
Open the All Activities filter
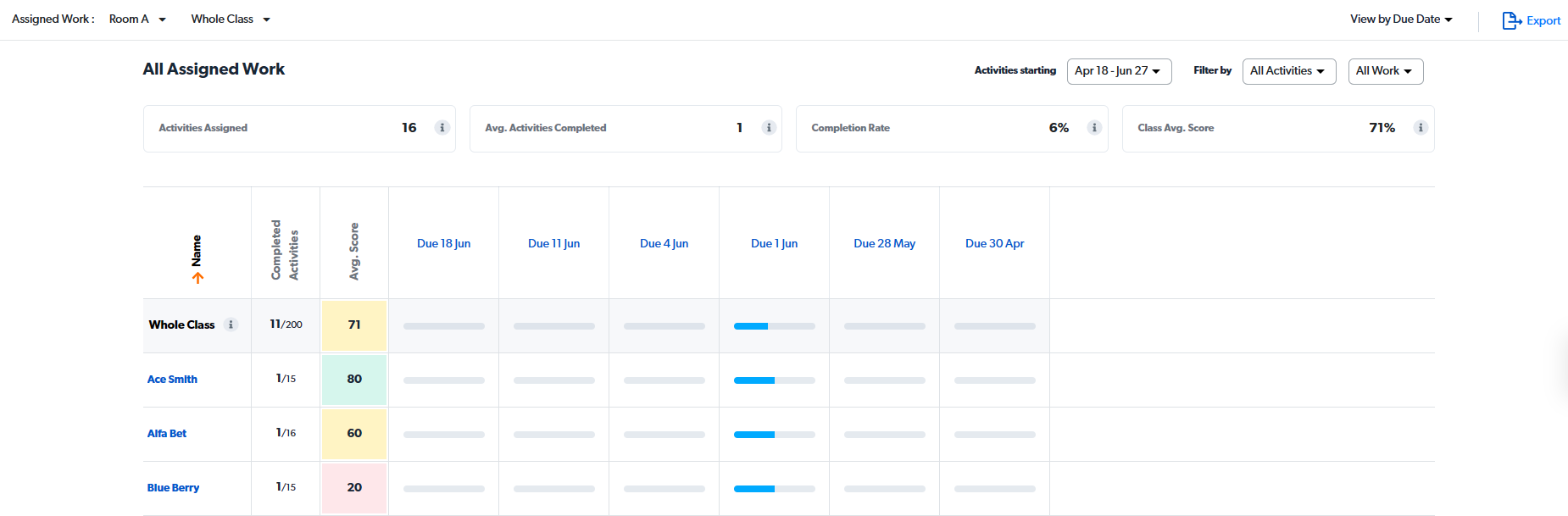(1288, 71)
